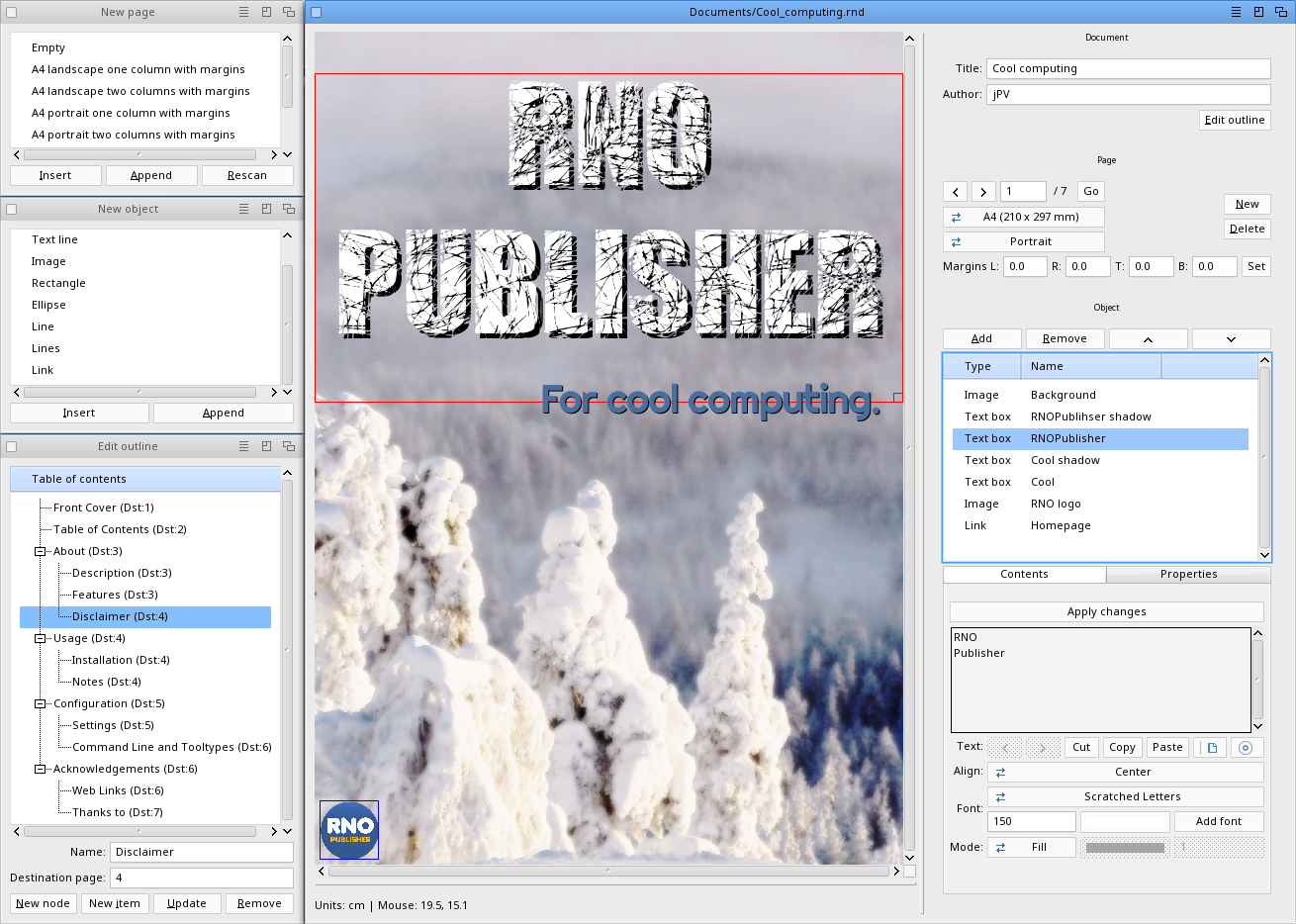The width and height of the screenshot is (1296, 924).
Task: Go to the next document page
Action: (982, 192)
